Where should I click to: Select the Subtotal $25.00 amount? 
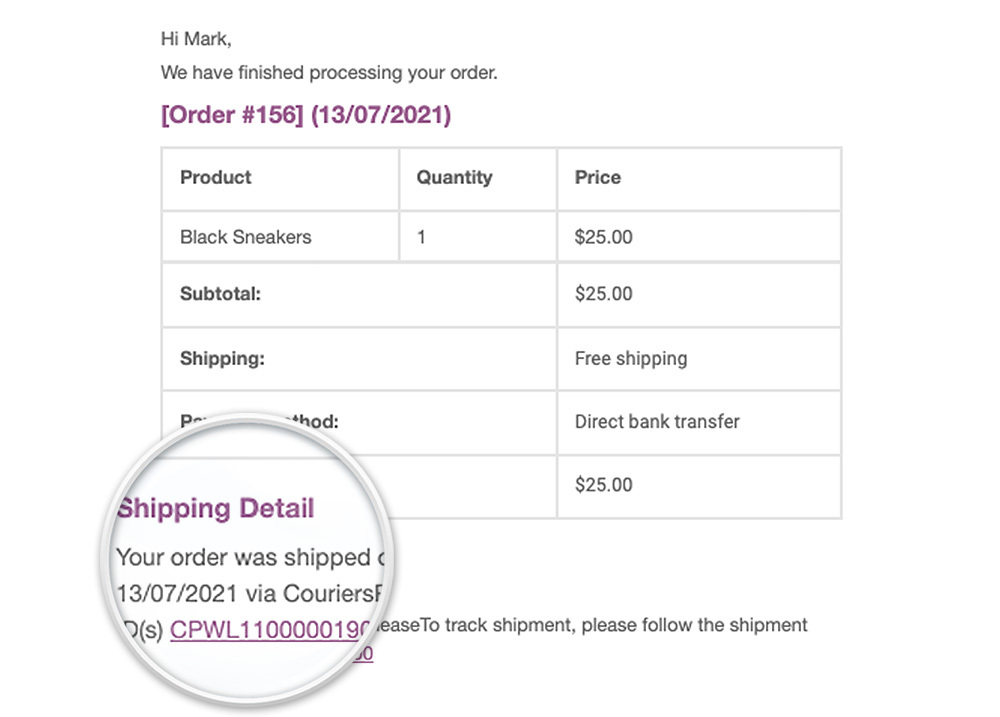tap(604, 294)
